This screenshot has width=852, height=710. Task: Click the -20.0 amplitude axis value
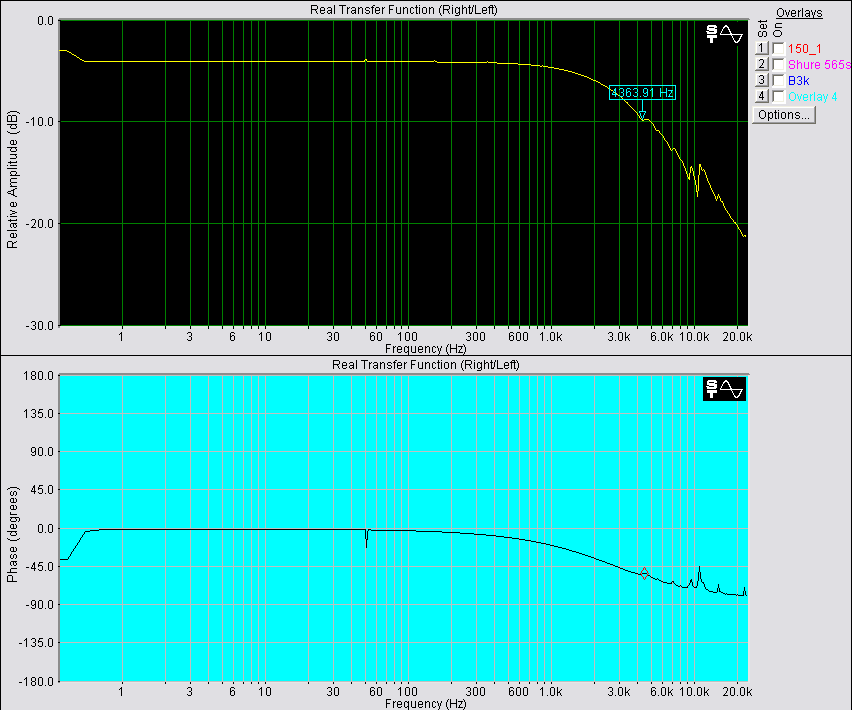(x=39, y=224)
